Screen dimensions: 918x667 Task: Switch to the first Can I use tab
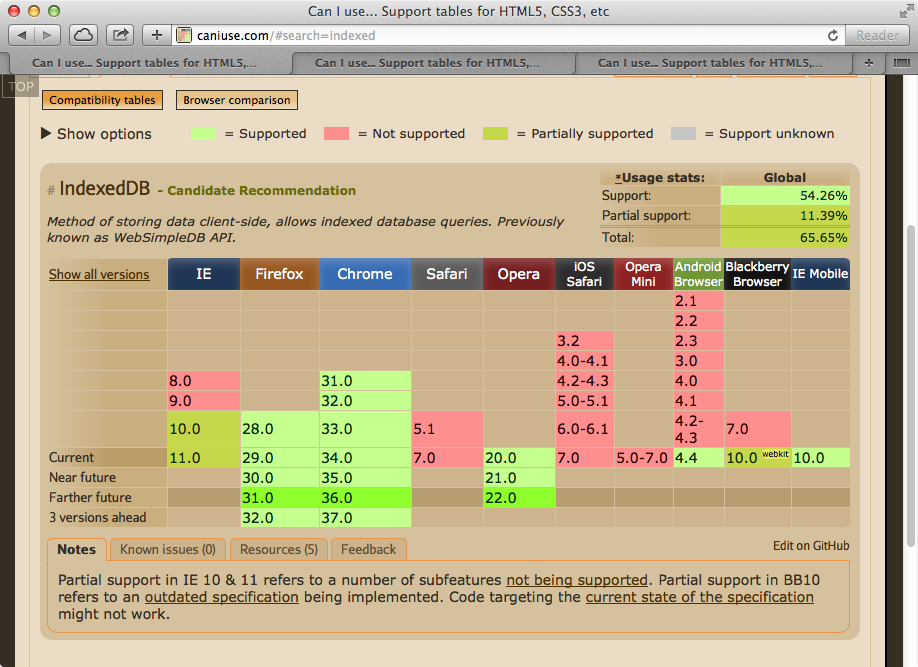[x=144, y=63]
